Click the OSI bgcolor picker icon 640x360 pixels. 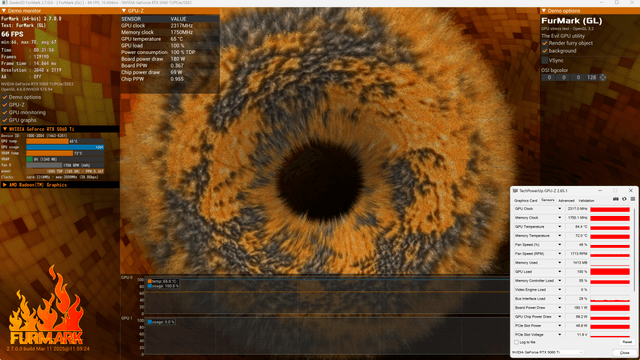click(x=603, y=78)
